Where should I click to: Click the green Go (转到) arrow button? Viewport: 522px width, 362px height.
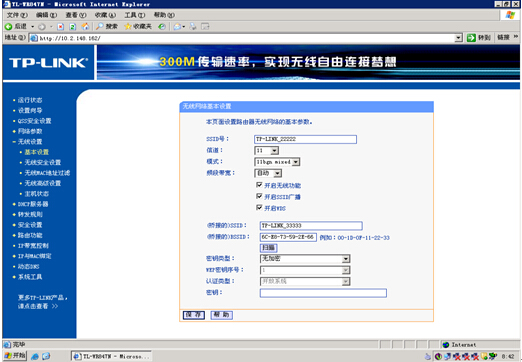[471, 38]
